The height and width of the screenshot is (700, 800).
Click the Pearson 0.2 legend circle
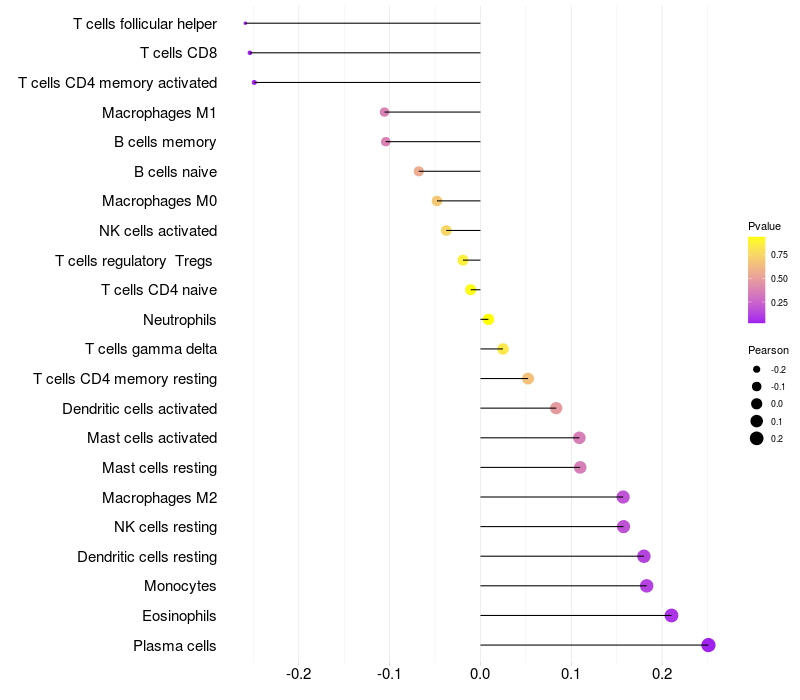757,438
